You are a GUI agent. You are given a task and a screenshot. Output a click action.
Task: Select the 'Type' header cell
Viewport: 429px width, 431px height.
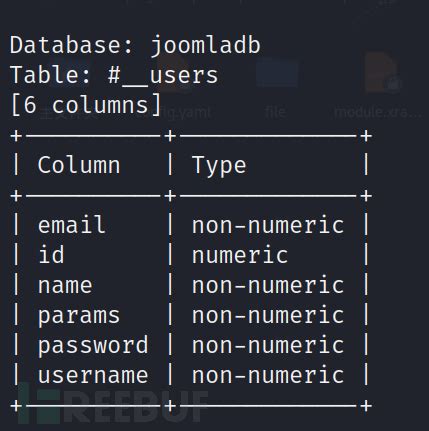click(219, 166)
